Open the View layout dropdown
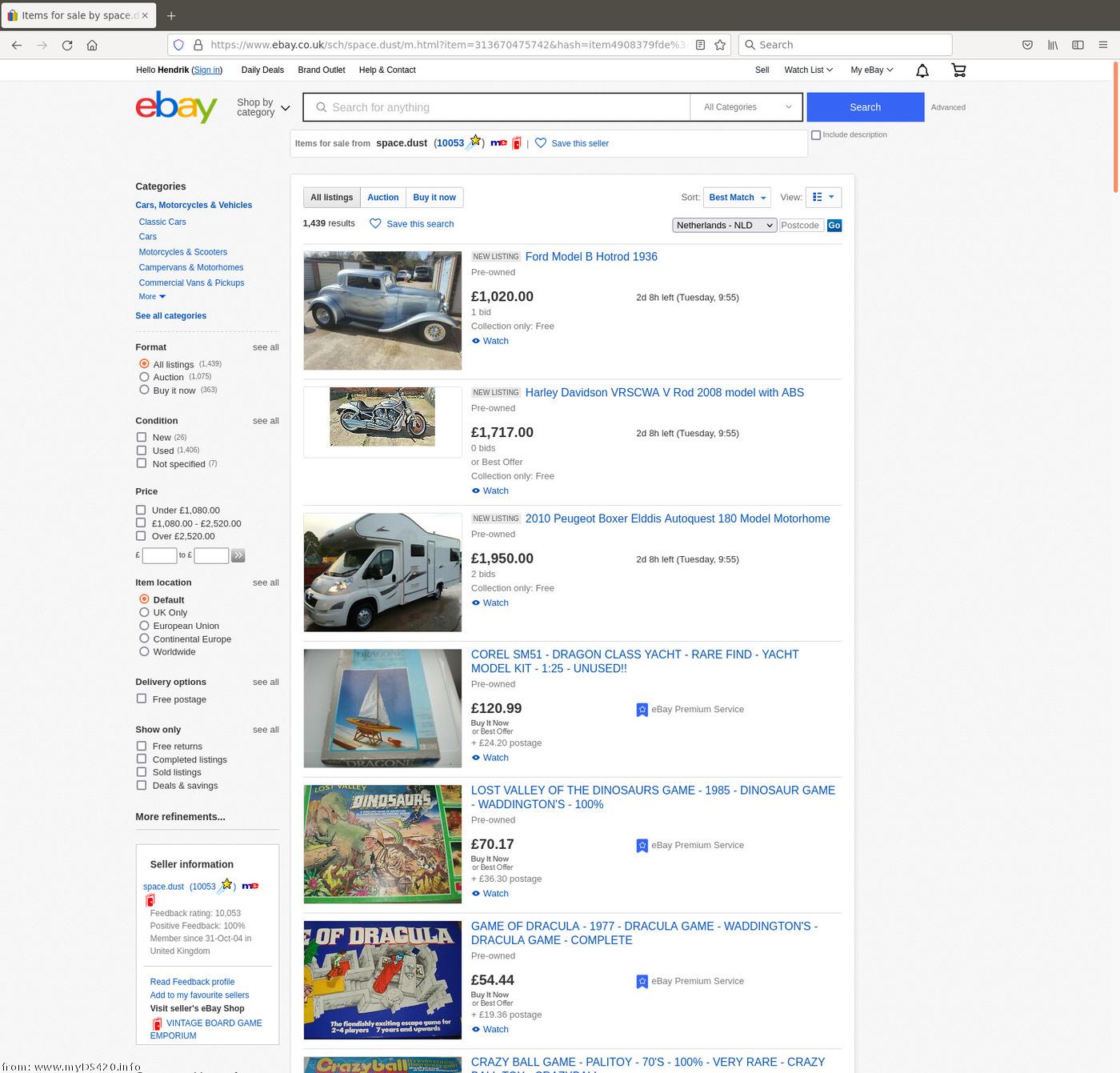 pos(823,198)
